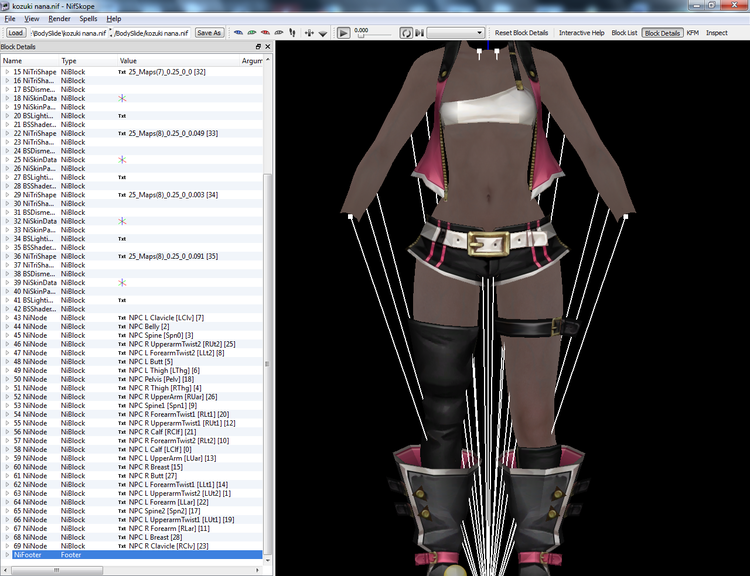Click the Save As button
Screen dimensions: 750x576
[209, 33]
